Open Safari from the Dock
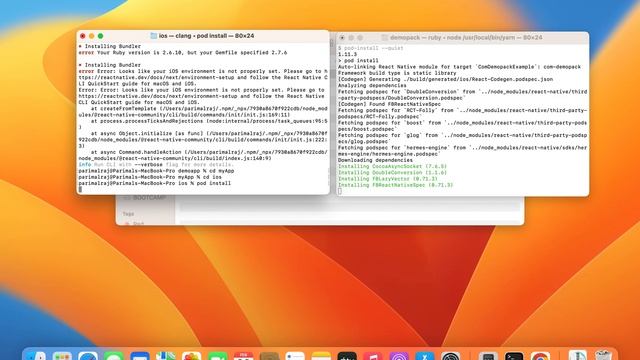This screenshot has width=640, height=360. tap(88, 356)
